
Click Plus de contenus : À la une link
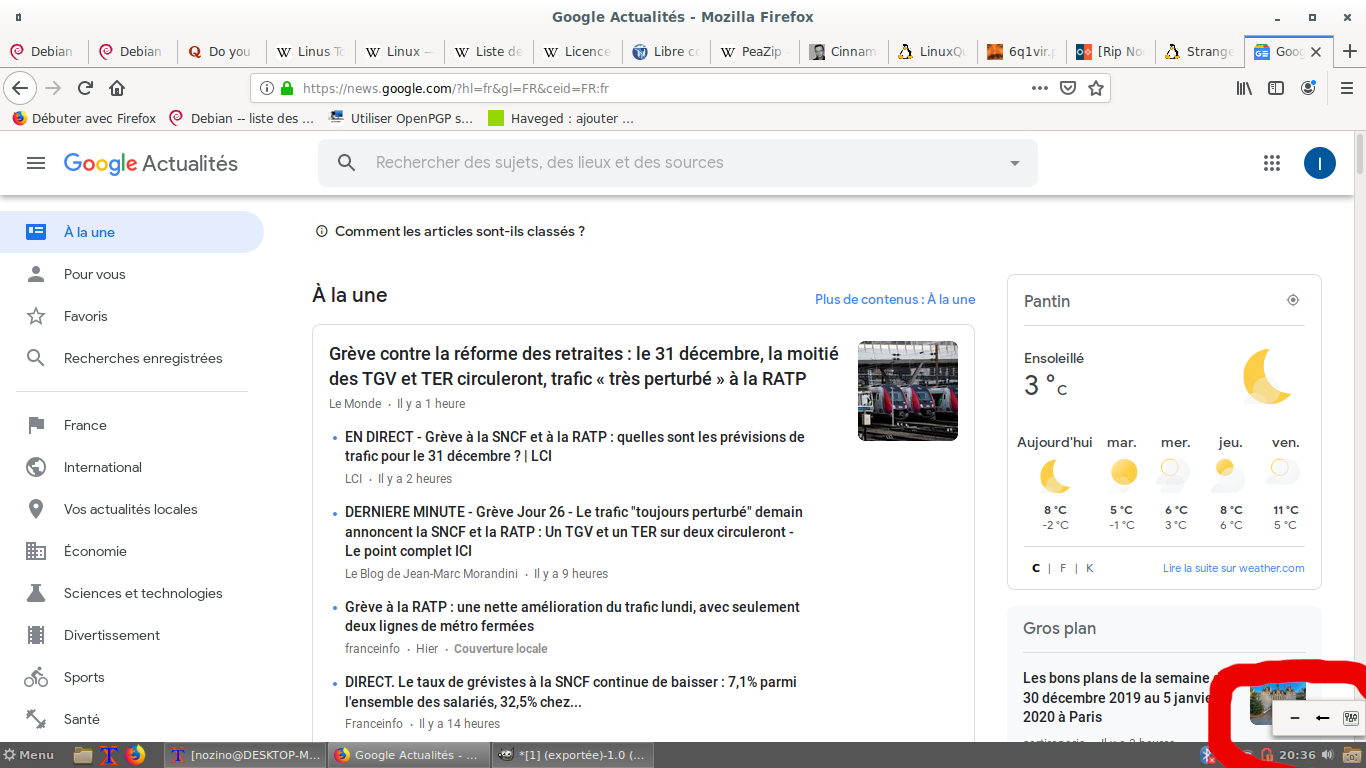[894, 299]
